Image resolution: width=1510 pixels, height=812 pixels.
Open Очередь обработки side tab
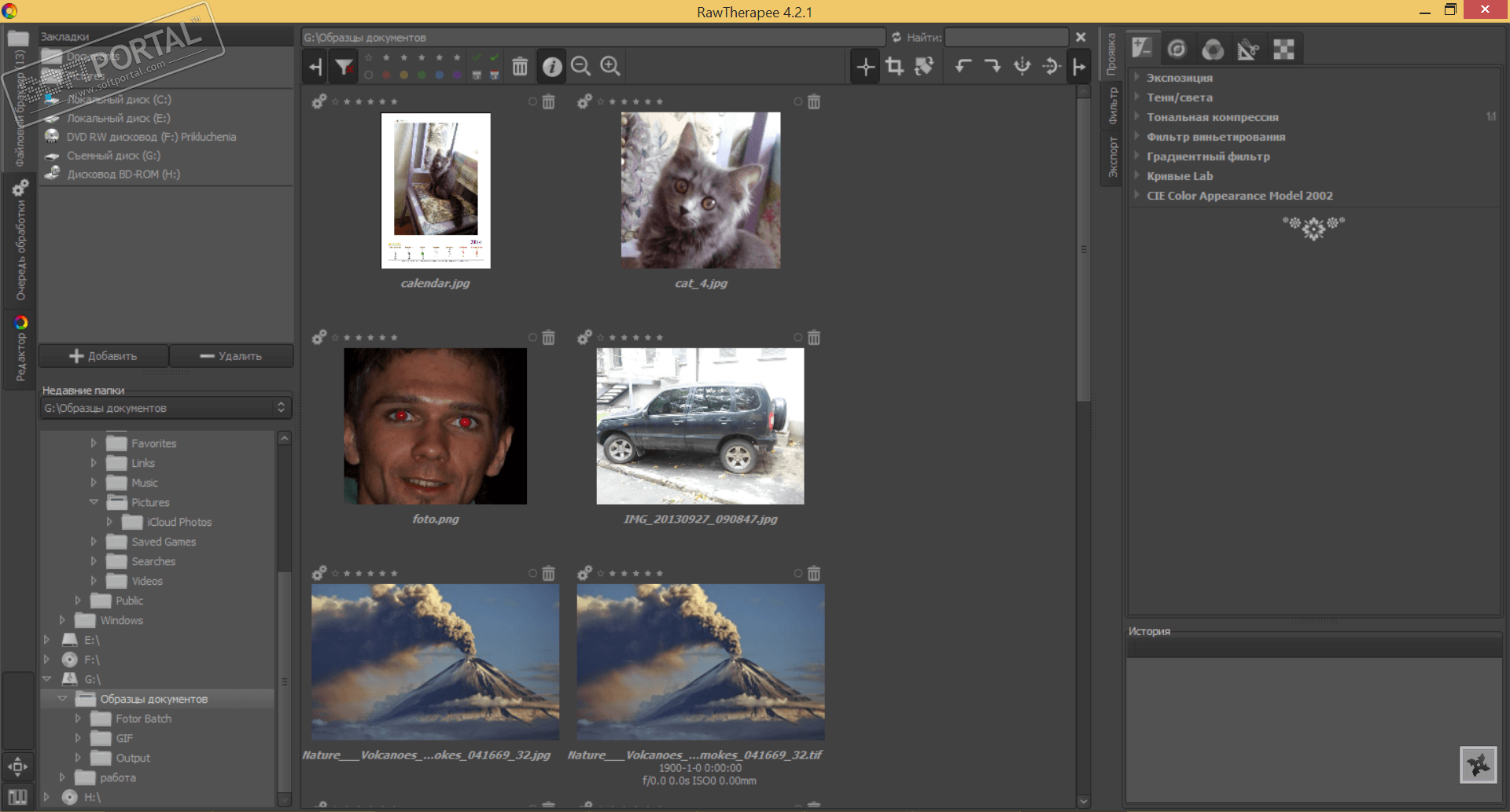click(x=20, y=241)
